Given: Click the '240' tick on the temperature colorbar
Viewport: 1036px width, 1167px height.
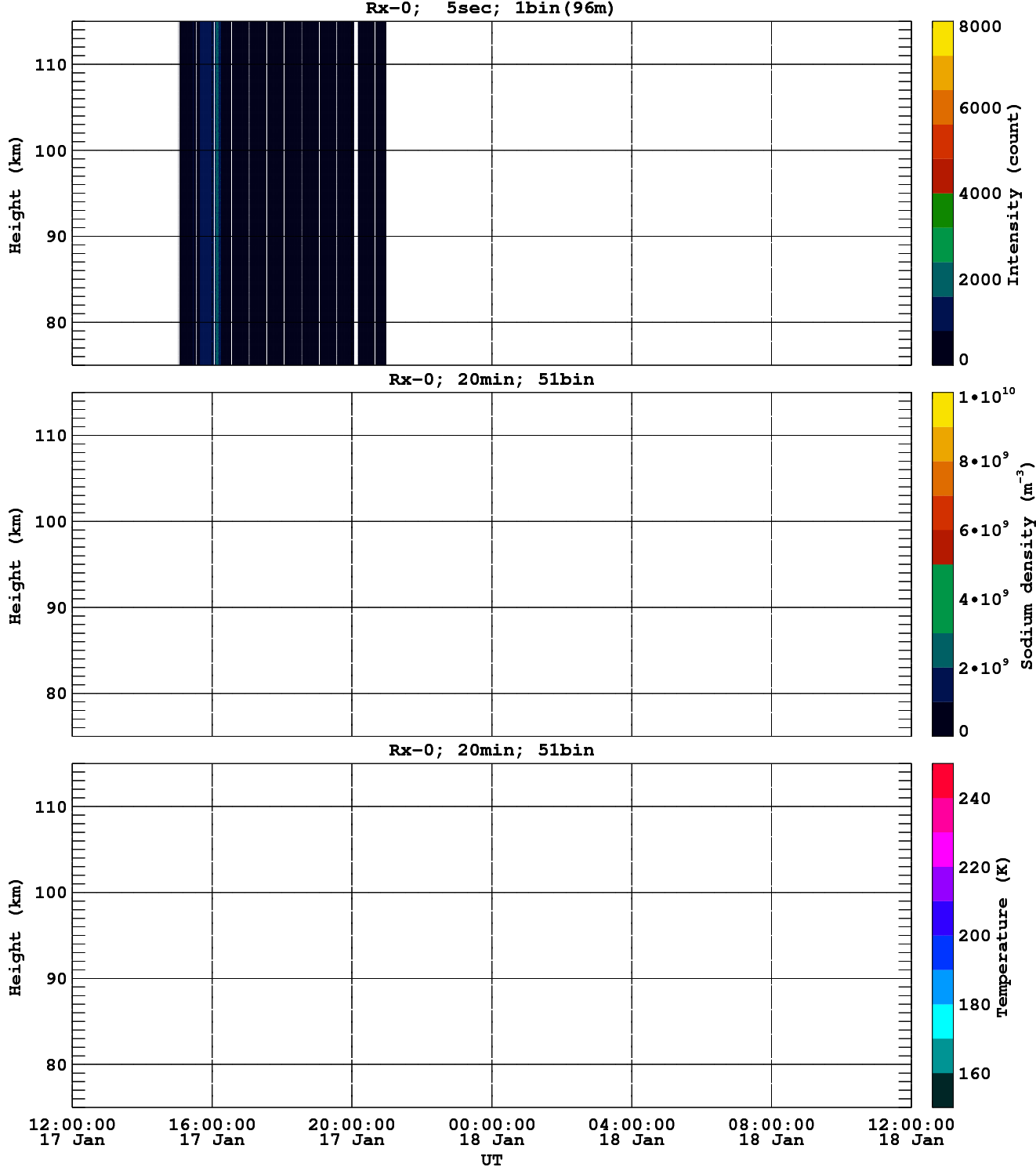Looking at the screenshot, I should click(975, 799).
